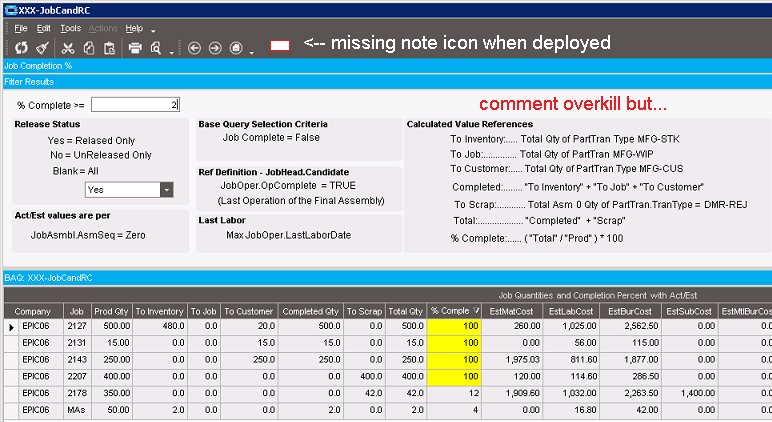Screen dimensions: 772x422
Task: Select the Job 2127 cell
Action: 77,326
